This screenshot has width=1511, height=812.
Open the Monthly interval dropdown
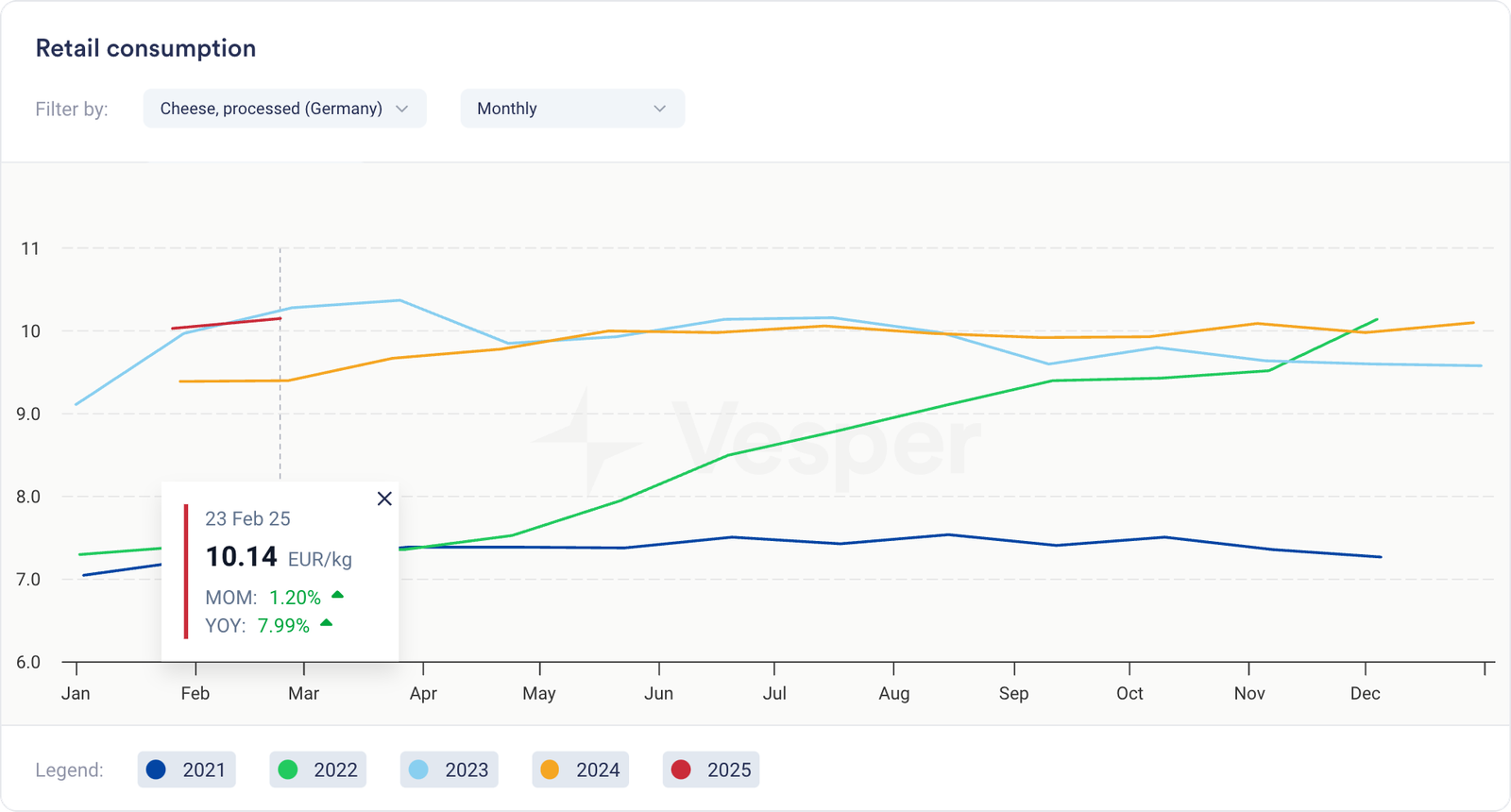pos(571,109)
